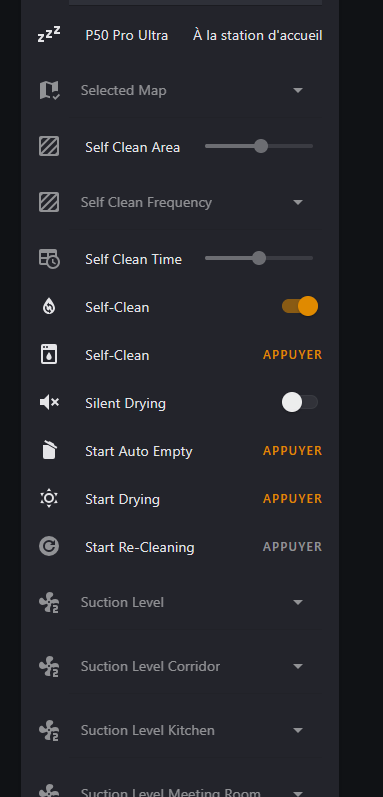The image size is (383, 797).
Task: Click the Selected Map icon
Action: click(49, 90)
